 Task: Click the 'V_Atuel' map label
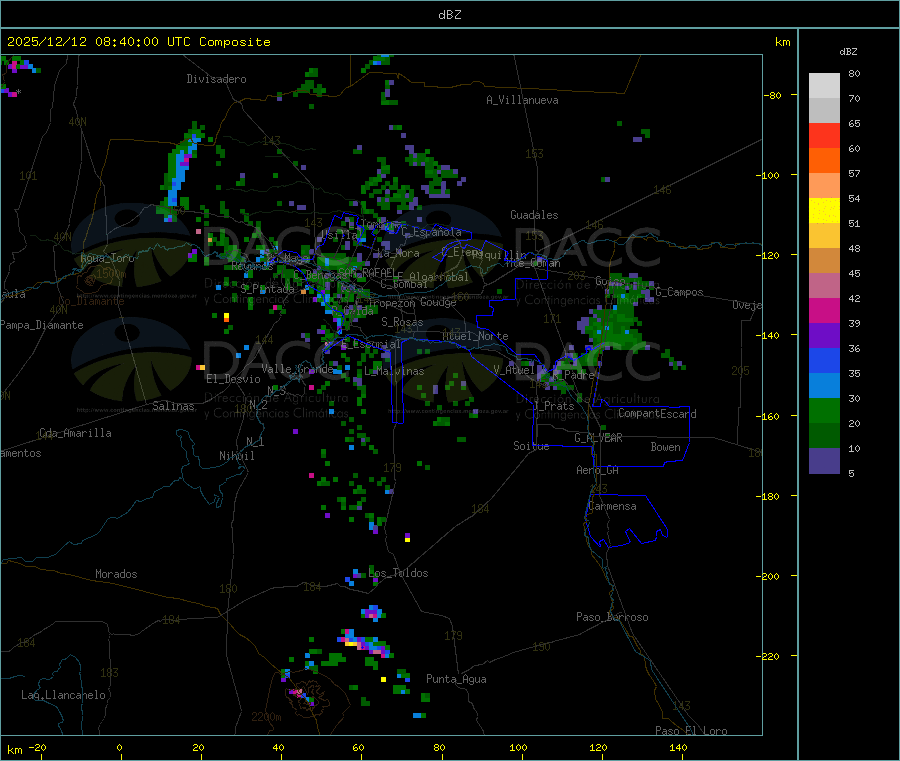tap(514, 370)
